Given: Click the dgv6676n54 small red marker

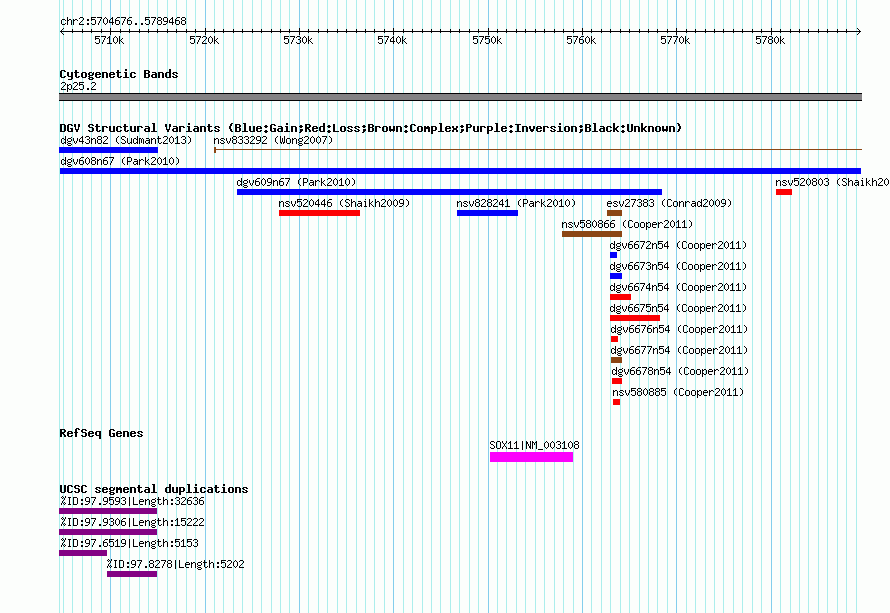Looking at the screenshot, I should point(615,339).
